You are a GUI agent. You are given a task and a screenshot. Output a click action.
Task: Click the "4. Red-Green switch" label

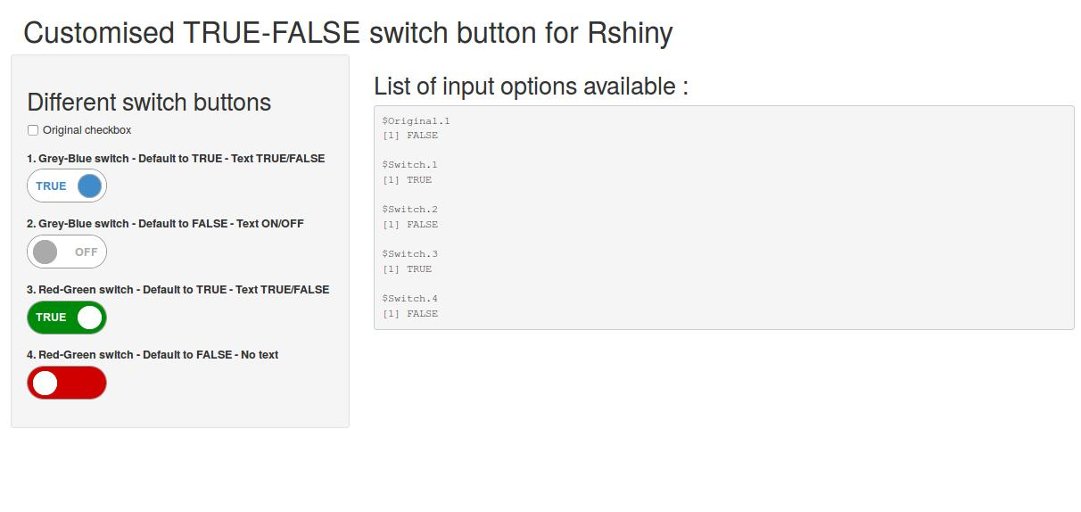tap(152, 355)
